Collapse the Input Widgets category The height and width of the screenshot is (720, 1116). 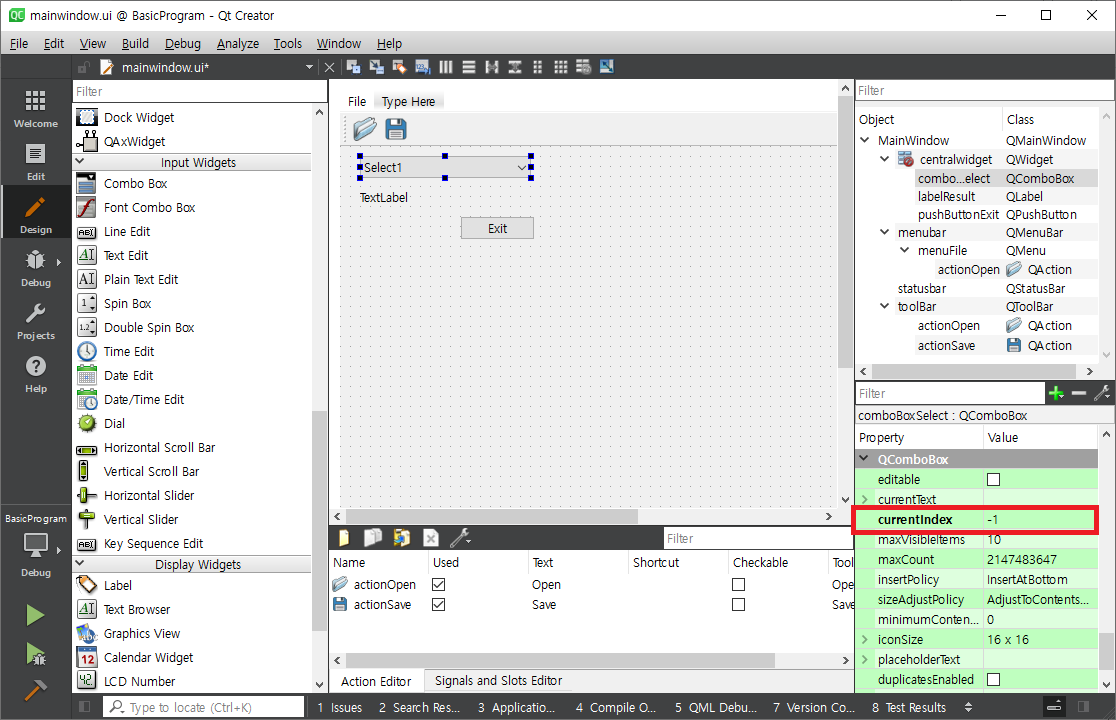tap(80, 162)
